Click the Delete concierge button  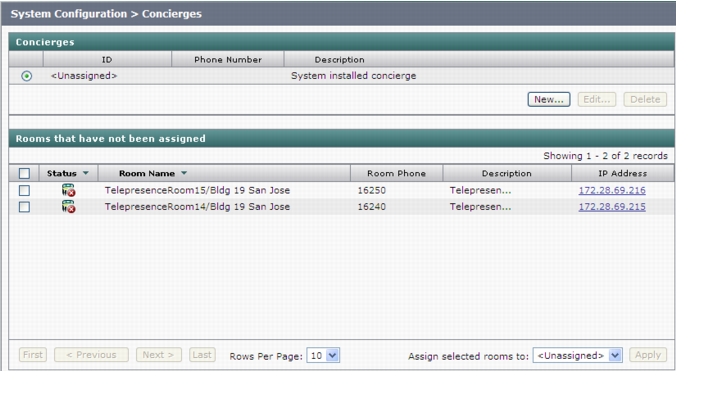(645, 99)
